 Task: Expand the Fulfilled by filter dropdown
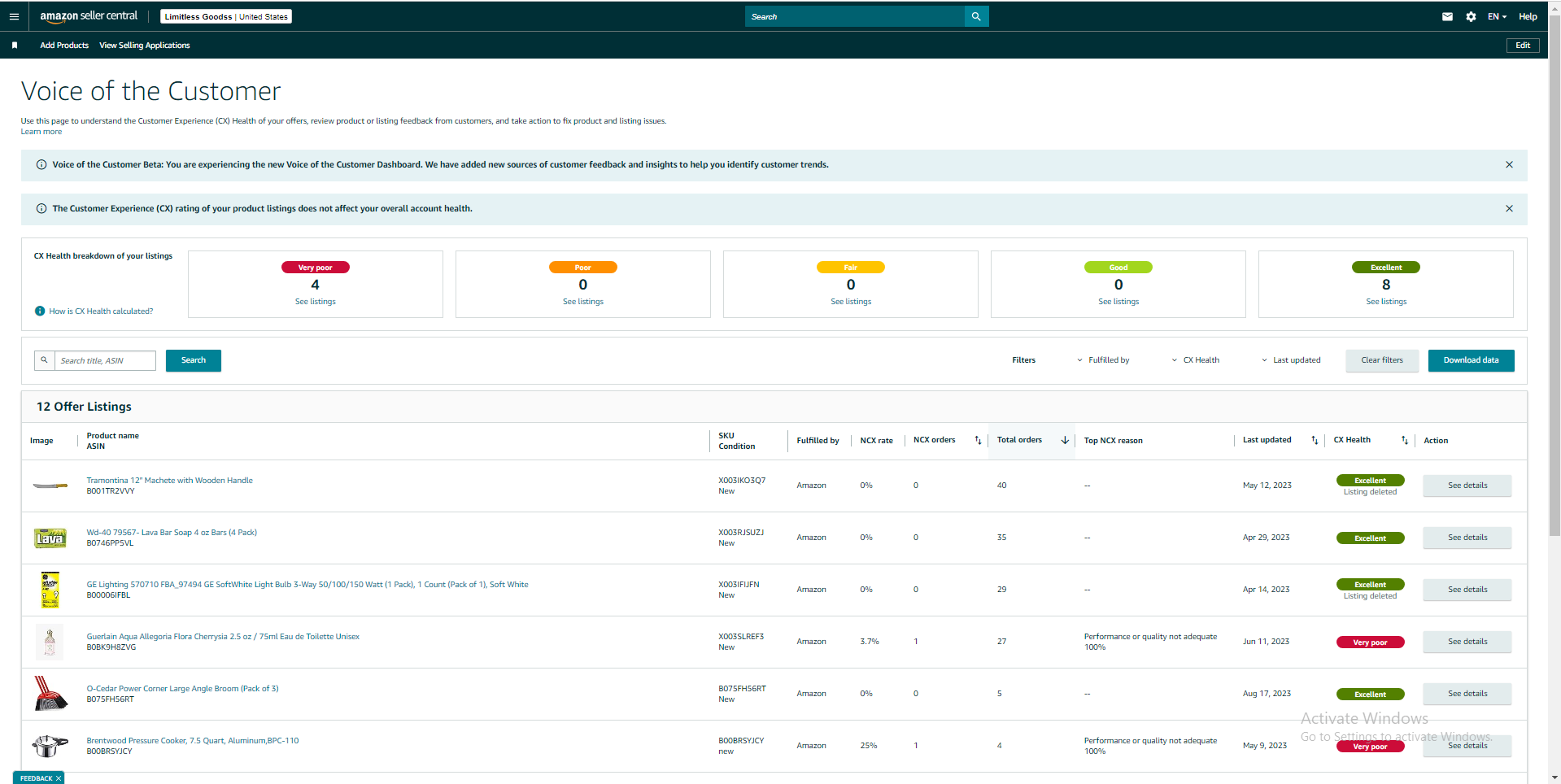[1103, 360]
